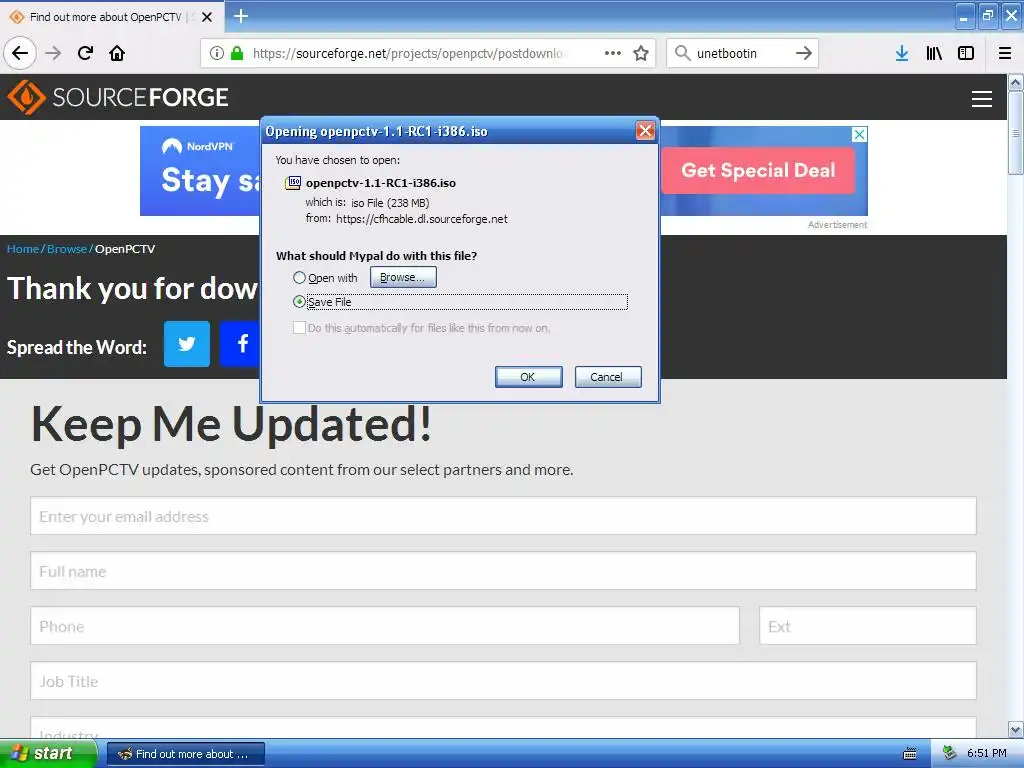Viewport: 1024px width, 768px height.
Task: Close the OpenPCTV browser tab
Action: (x=207, y=17)
